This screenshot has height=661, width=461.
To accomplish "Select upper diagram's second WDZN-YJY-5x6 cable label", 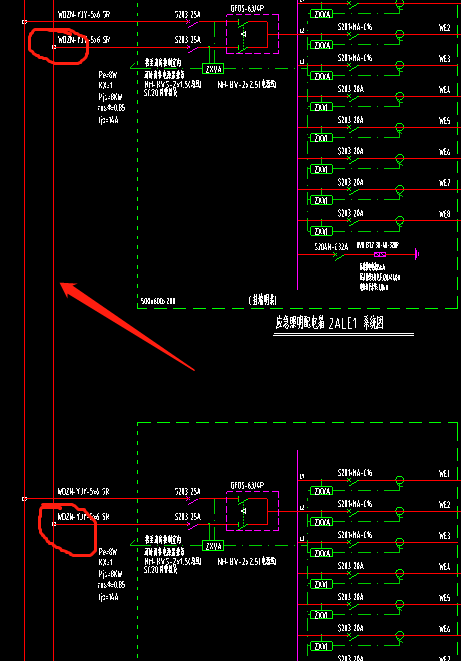I will (x=84, y=40).
